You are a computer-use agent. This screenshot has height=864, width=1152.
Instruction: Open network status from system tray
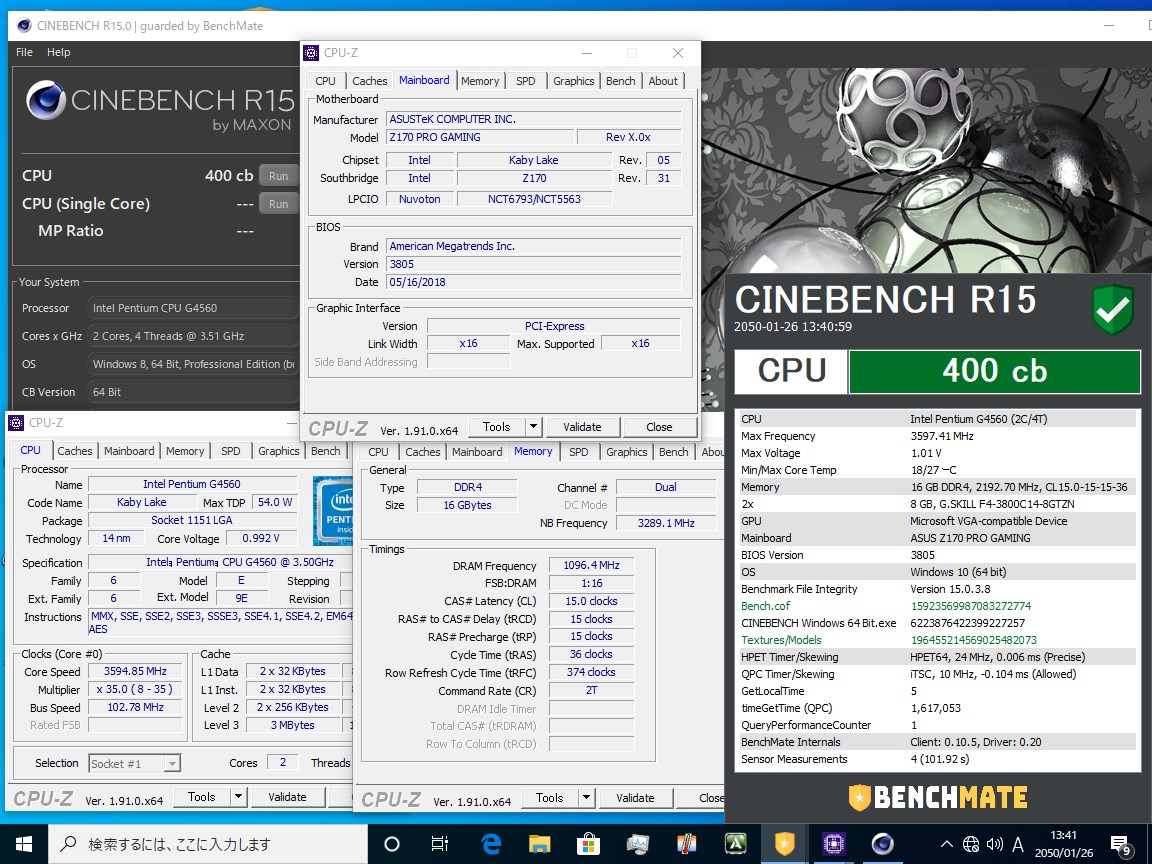pos(971,844)
